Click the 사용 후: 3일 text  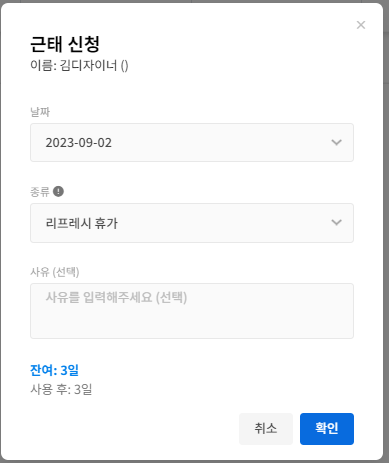coord(61,389)
